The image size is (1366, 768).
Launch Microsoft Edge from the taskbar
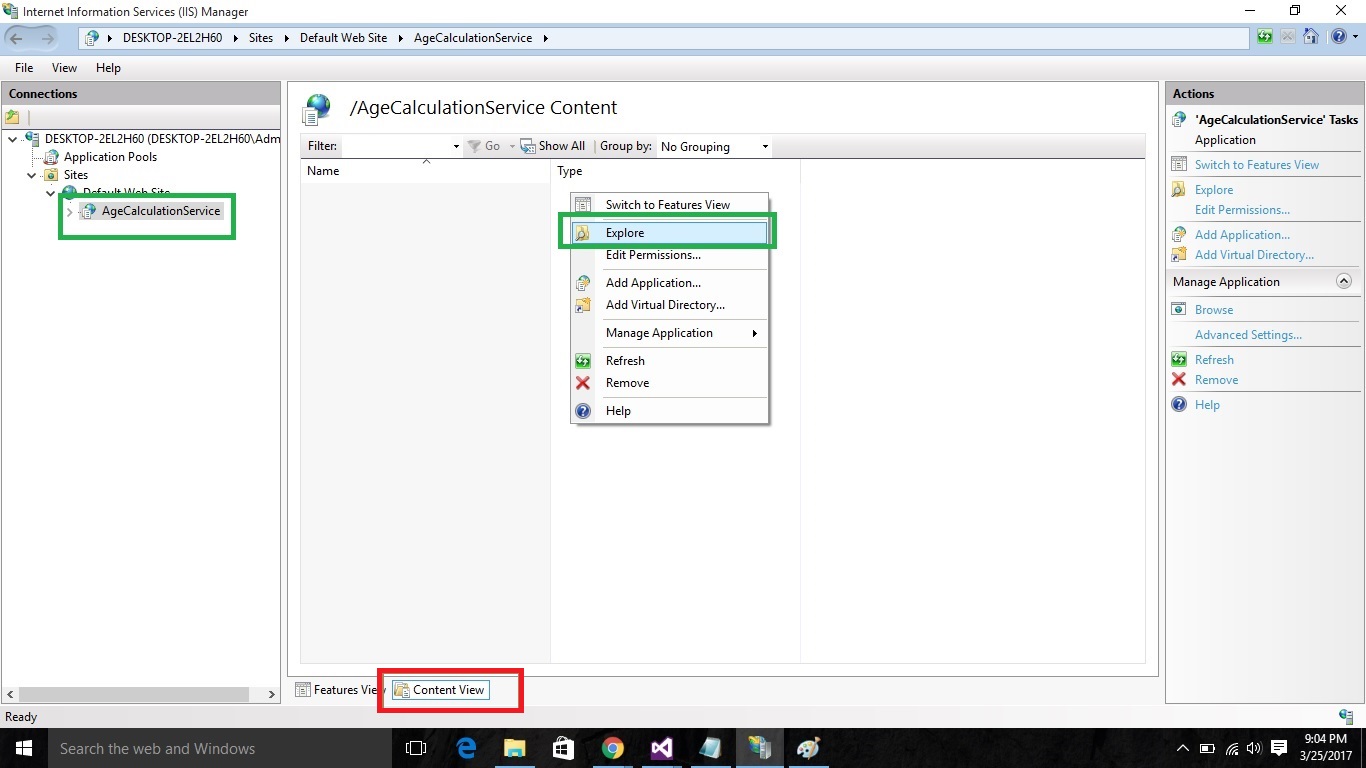point(466,748)
